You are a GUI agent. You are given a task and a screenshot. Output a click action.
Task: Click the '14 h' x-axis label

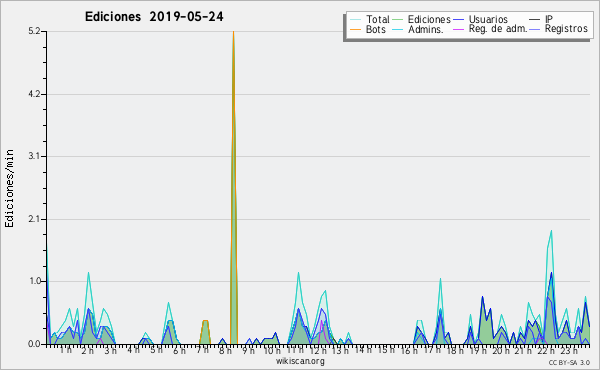coord(363,350)
